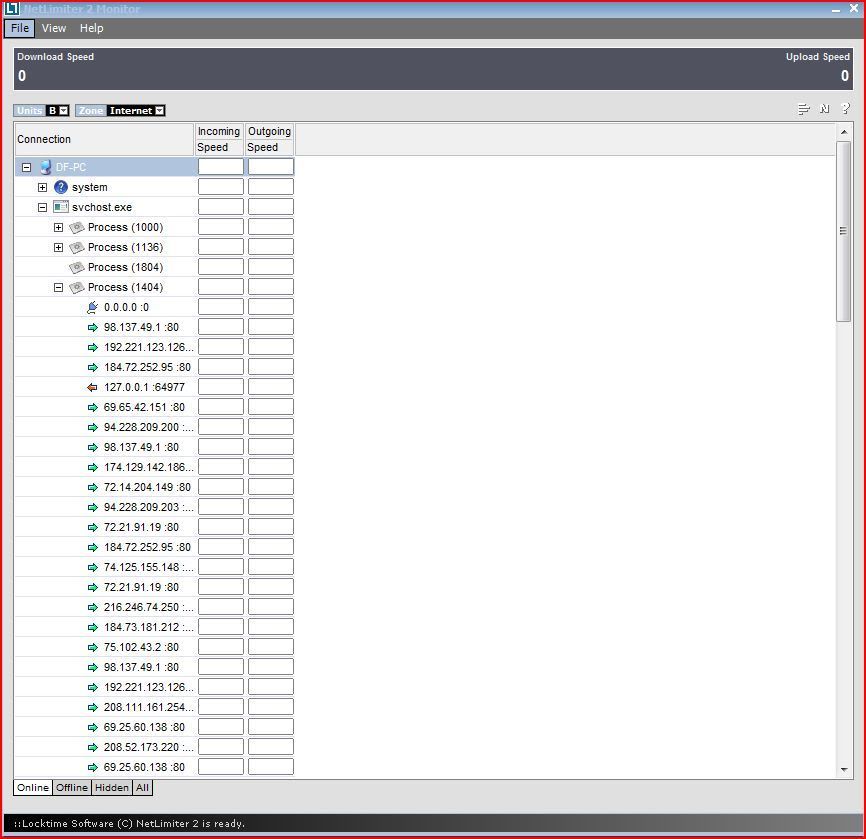Collapse Process (1404) node
866x839 pixels.
click(x=58, y=287)
